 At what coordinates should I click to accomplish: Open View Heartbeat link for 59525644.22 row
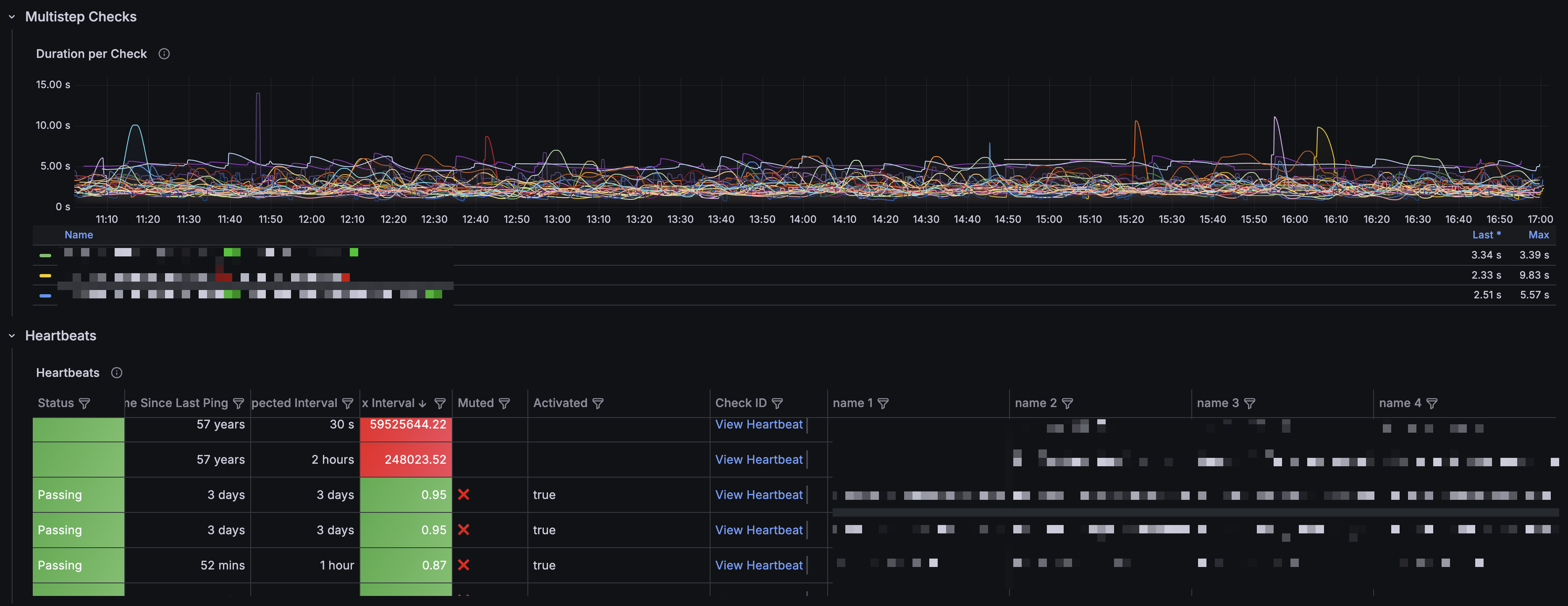759,425
